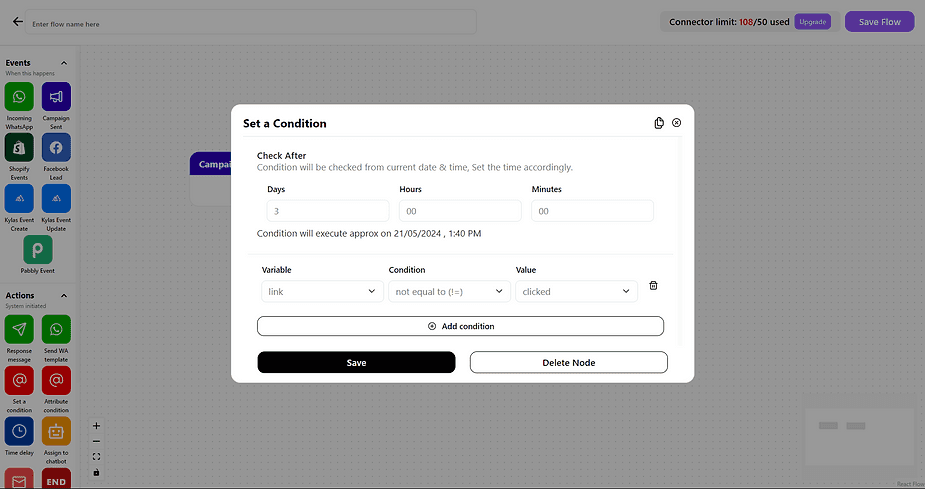Select the Shopify Events icon
The height and width of the screenshot is (489, 925).
[19, 147]
